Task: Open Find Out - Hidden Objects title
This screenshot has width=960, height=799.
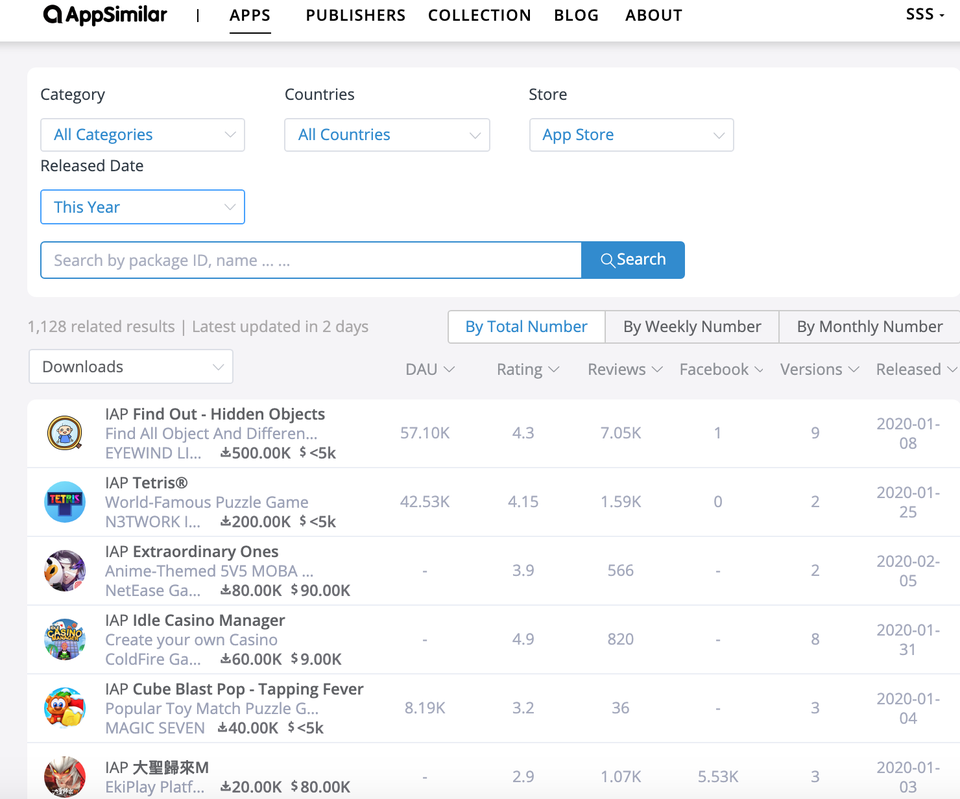Action: click(229, 414)
